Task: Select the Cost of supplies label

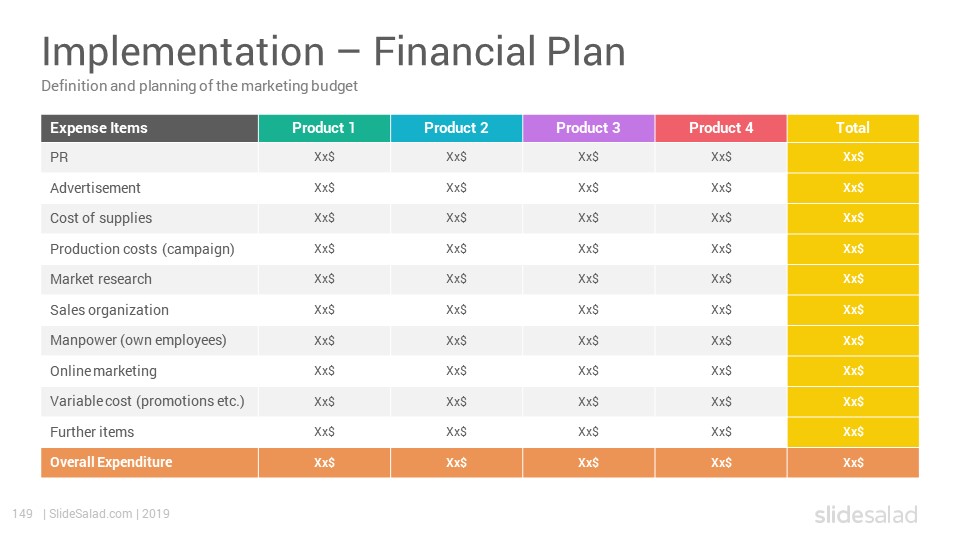Action: click(101, 219)
